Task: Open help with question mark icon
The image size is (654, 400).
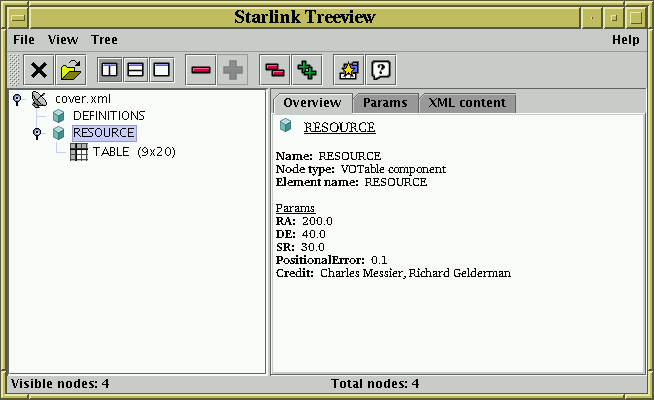Action: 381,70
